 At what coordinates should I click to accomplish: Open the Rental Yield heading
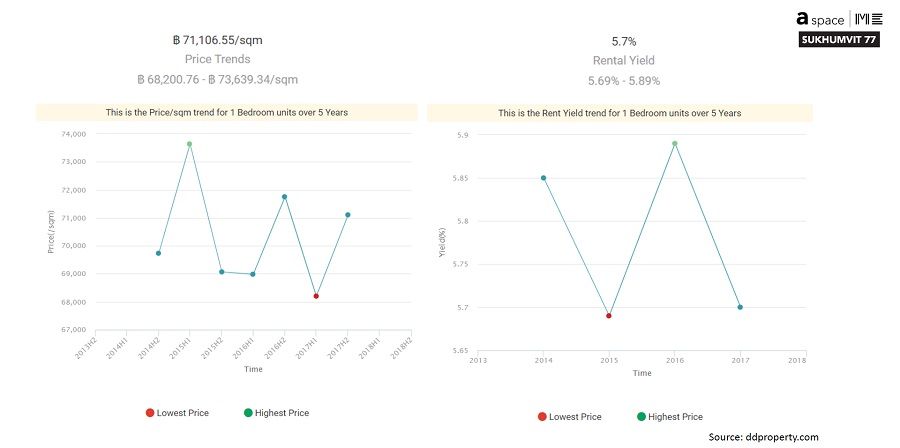point(624,61)
